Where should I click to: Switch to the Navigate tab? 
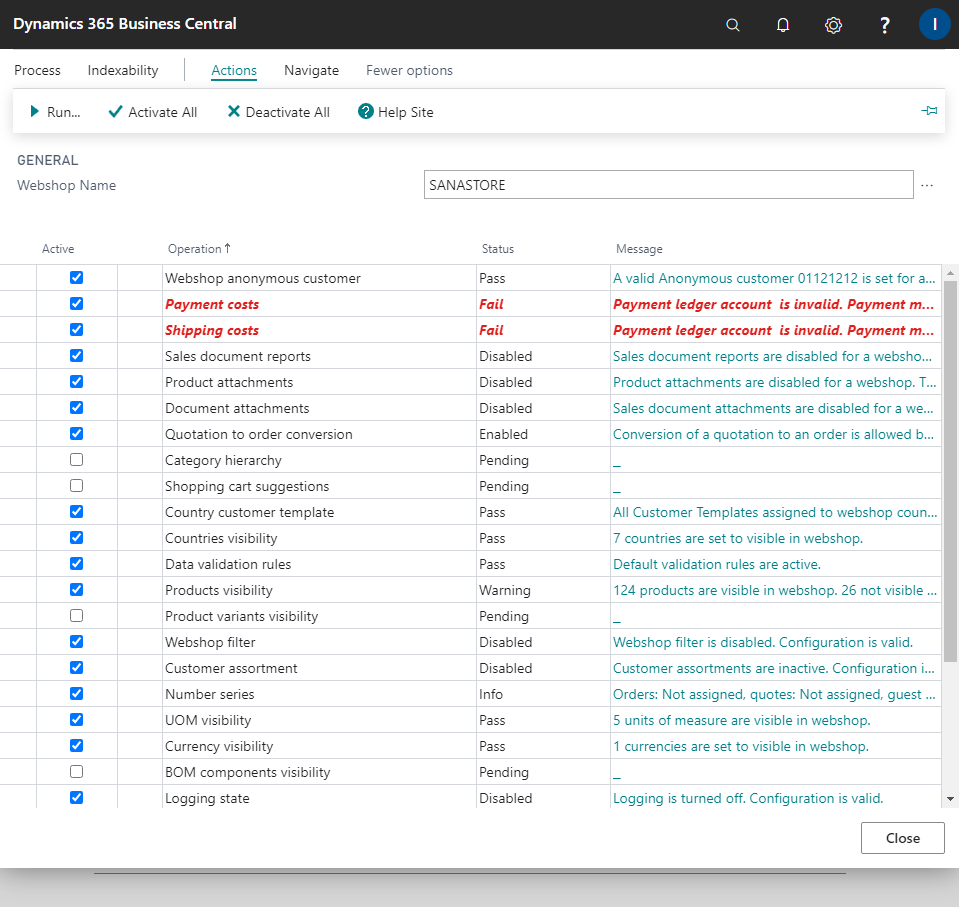pyautogui.click(x=311, y=70)
